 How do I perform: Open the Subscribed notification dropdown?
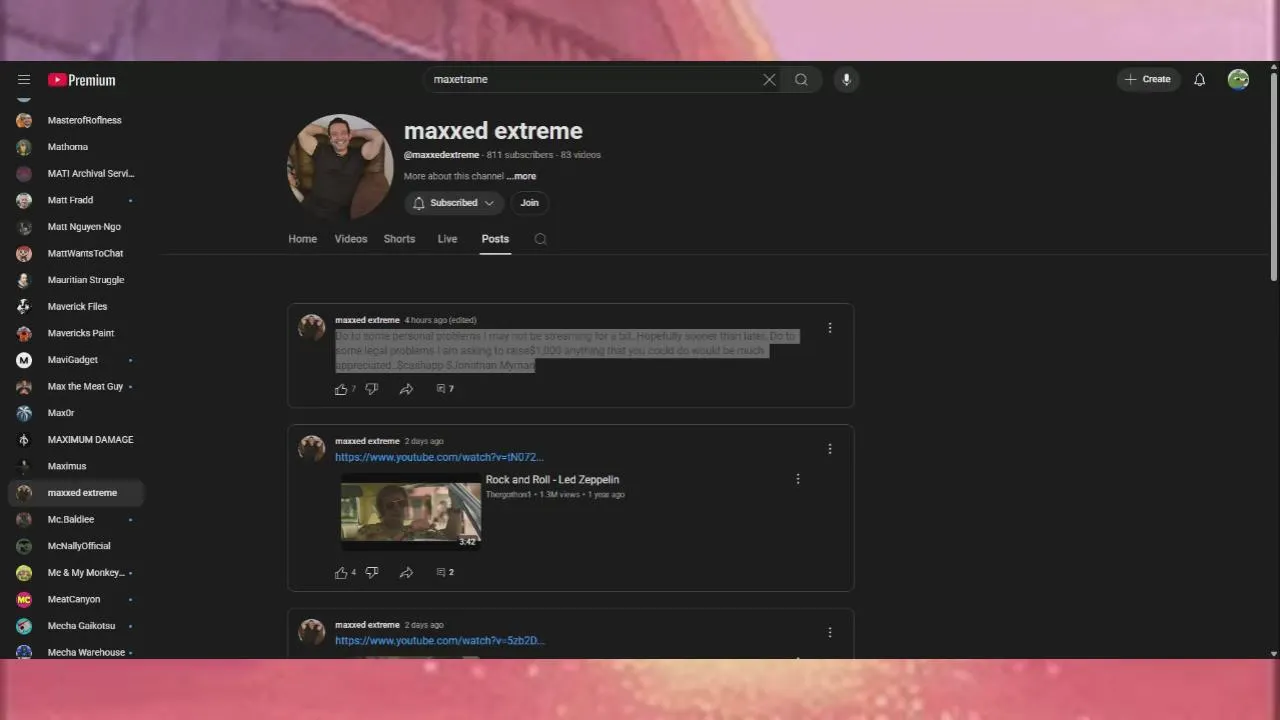coord(454,203)
